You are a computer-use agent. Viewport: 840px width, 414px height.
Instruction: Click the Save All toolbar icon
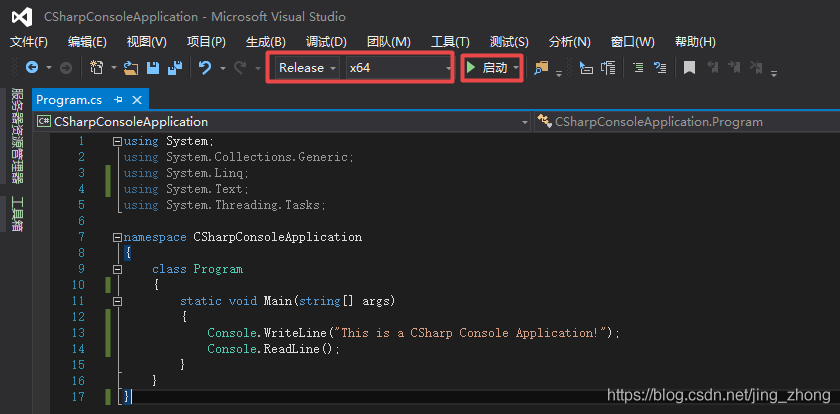pyautogui.click(x=175, y=68)
